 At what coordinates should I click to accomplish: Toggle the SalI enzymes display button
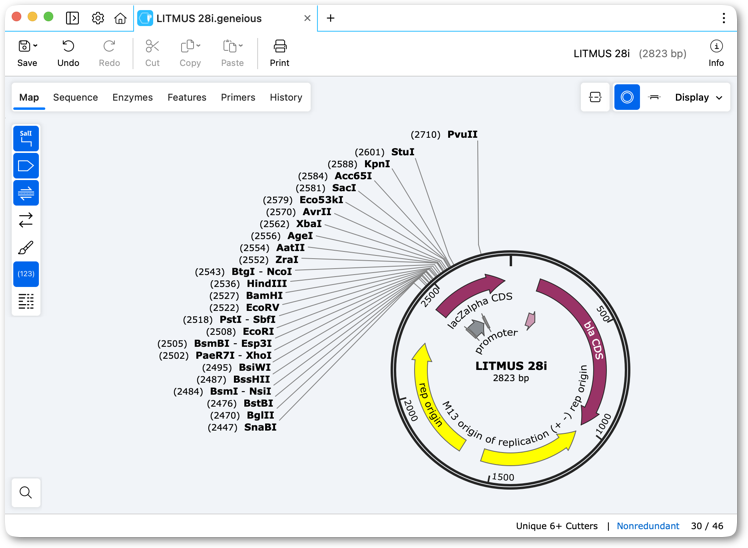[26, 138]
